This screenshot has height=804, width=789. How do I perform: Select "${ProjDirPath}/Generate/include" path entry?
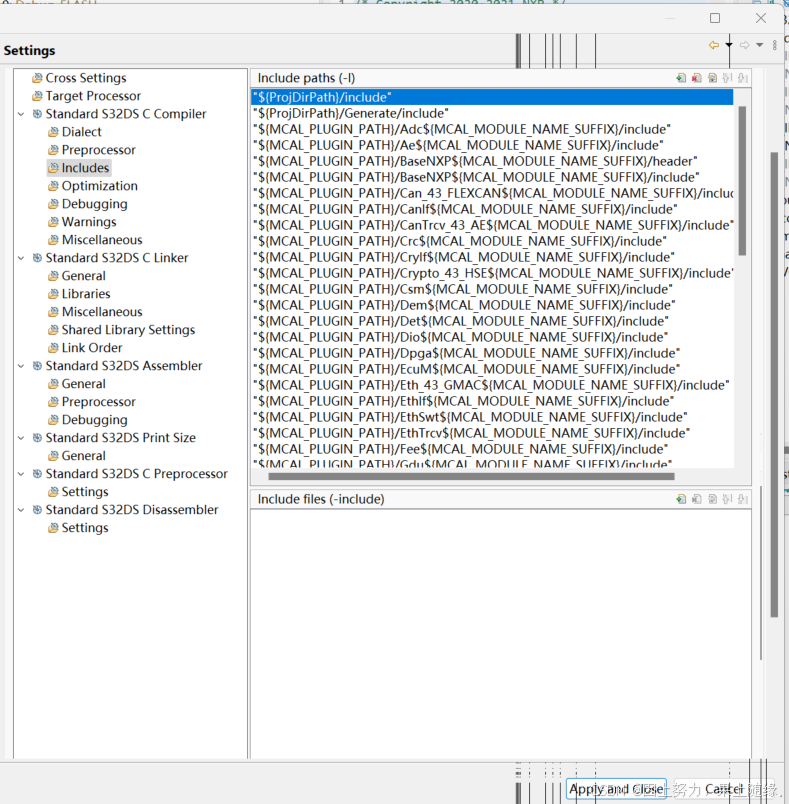[492, 113]
